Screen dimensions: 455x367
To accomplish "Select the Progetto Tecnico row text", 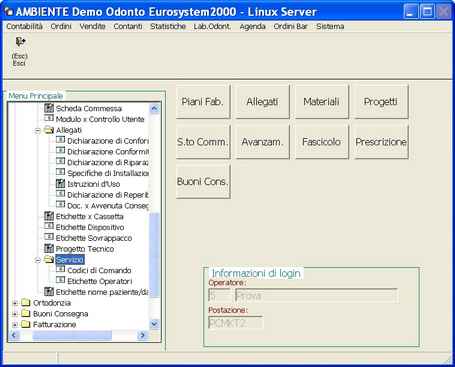I will (85, 249).
